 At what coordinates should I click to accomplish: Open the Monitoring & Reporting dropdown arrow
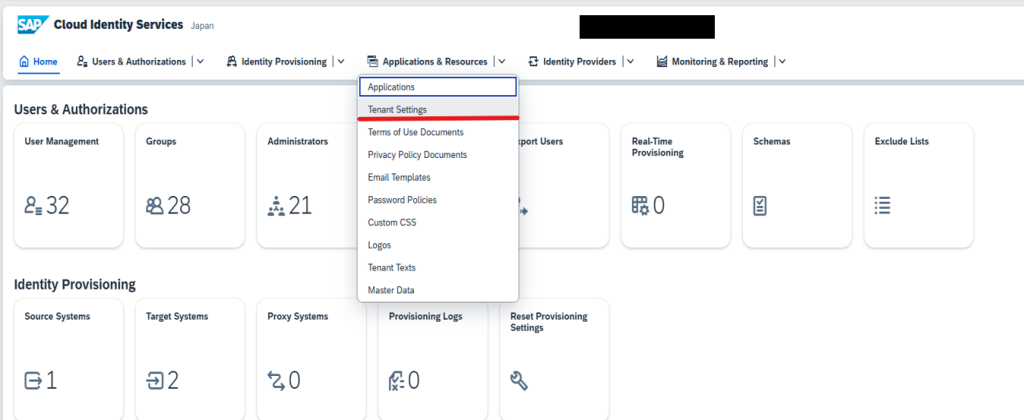coord(782,62)
